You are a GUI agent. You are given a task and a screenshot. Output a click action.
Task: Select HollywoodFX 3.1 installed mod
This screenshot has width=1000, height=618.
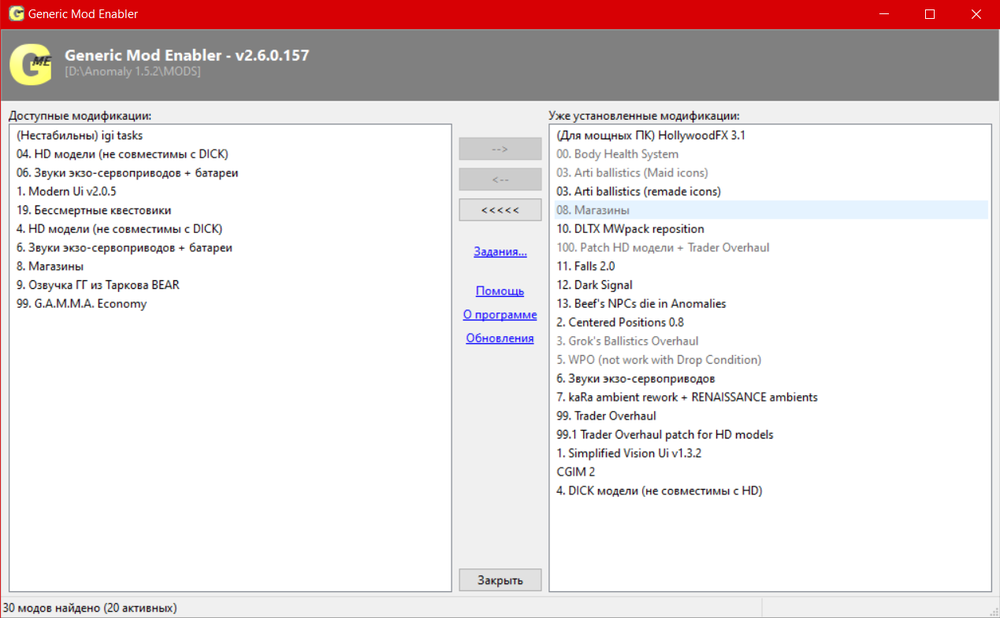651,135
